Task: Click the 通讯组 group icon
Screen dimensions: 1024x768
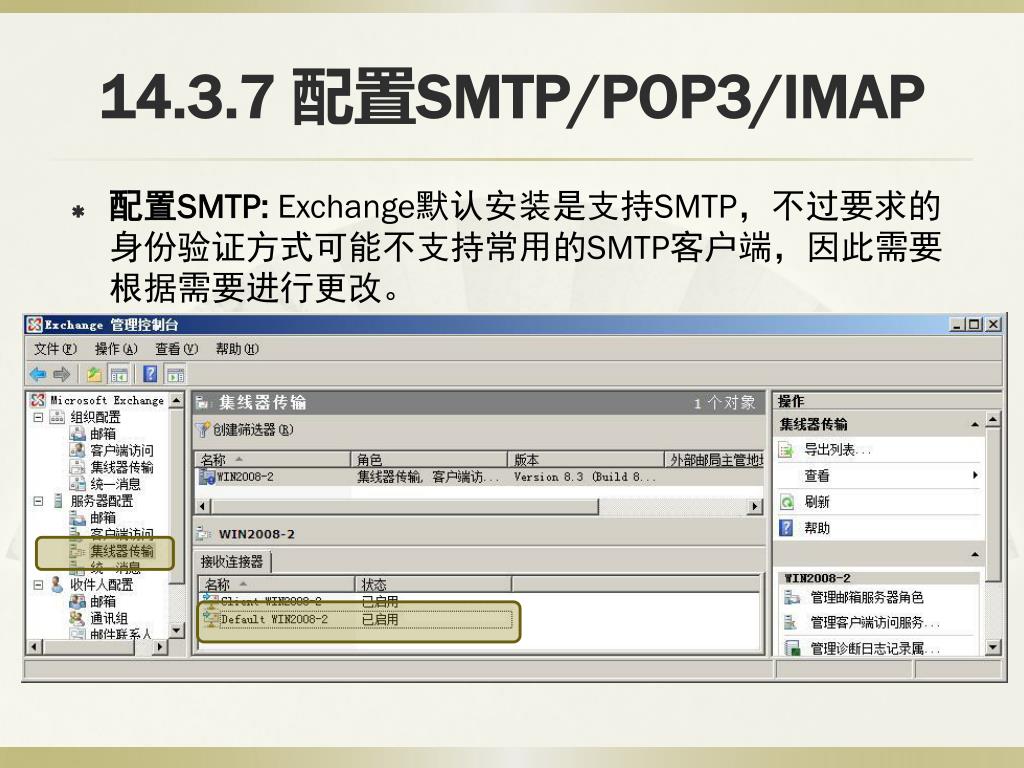Action: point(77,618)
